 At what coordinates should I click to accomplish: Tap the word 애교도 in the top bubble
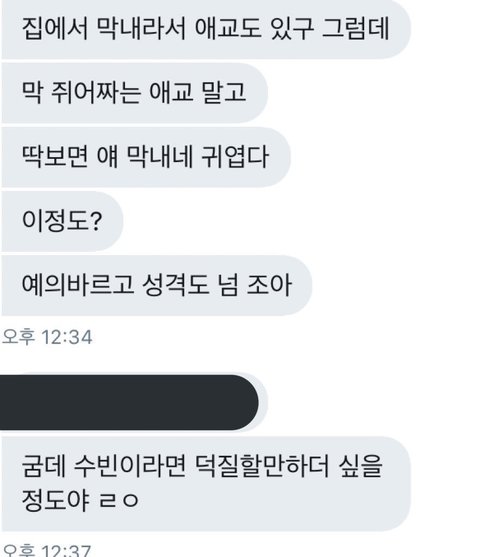(228, 28)
